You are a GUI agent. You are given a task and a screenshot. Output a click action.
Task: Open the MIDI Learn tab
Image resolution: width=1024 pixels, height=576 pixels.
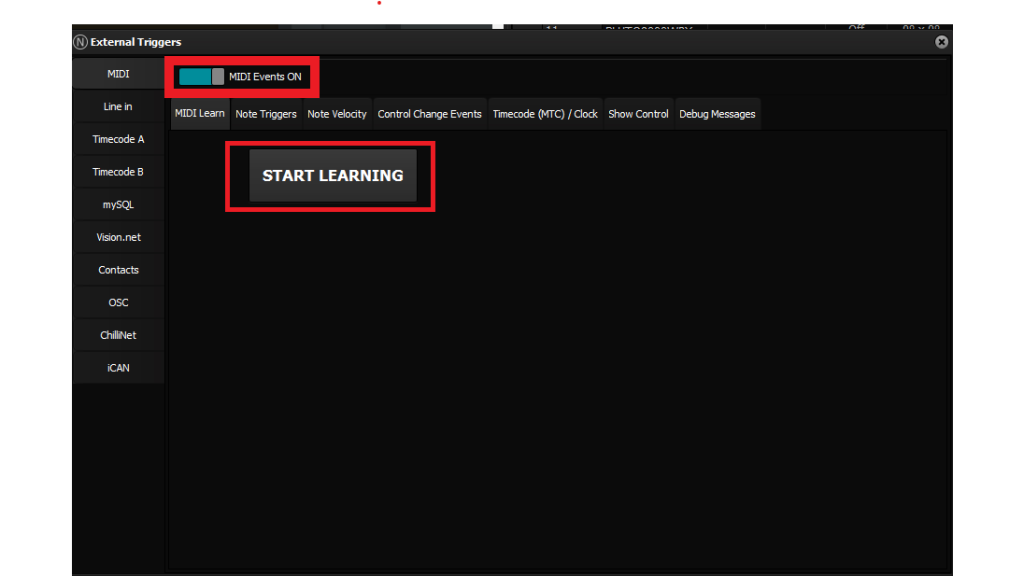200,114
